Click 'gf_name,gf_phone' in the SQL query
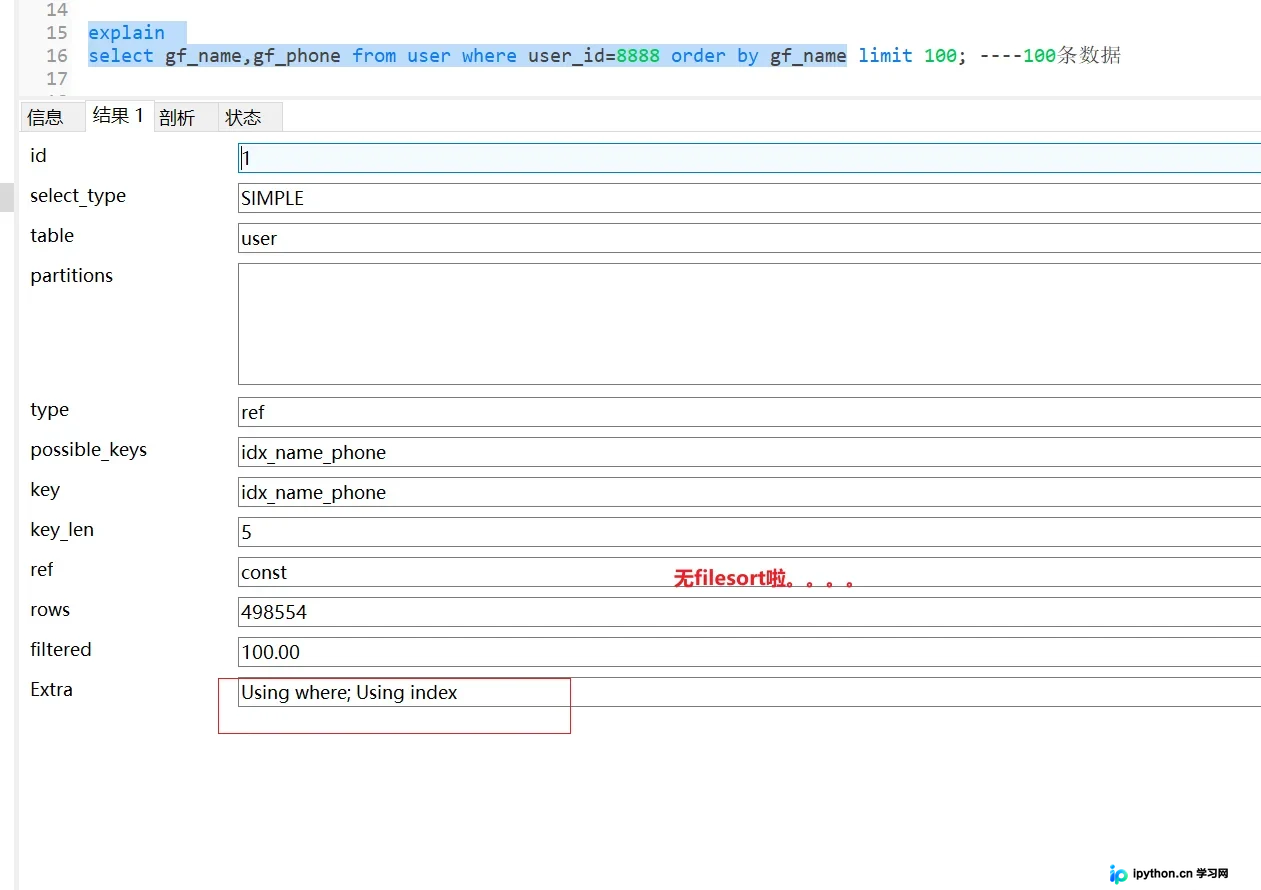 coord(253,55)
